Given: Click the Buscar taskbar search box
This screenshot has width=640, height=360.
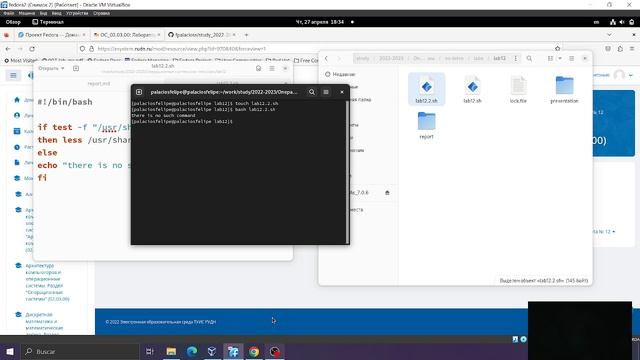Looking at the screenshot, I should pyautogui.click(x=80, y=351).
